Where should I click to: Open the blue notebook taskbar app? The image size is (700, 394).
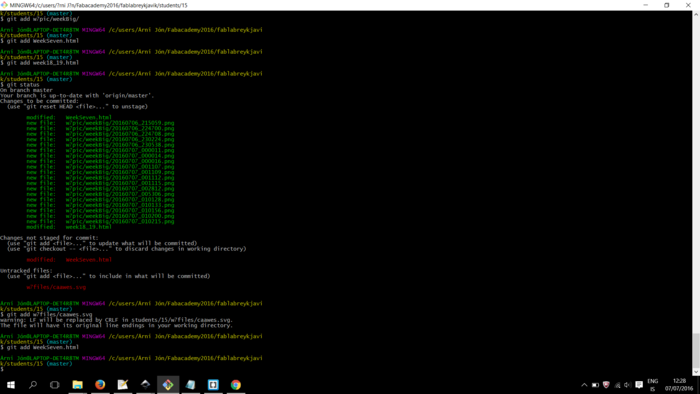tap(191, 385)
